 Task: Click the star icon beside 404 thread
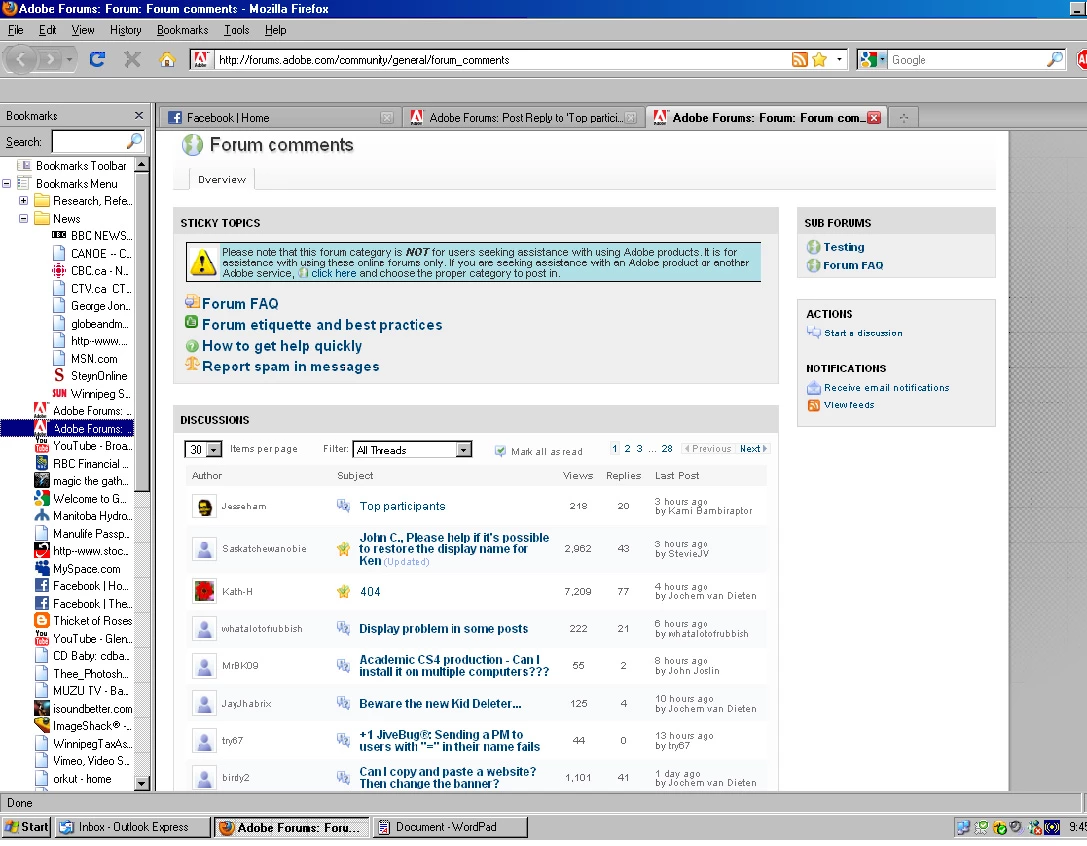[343, 592]
